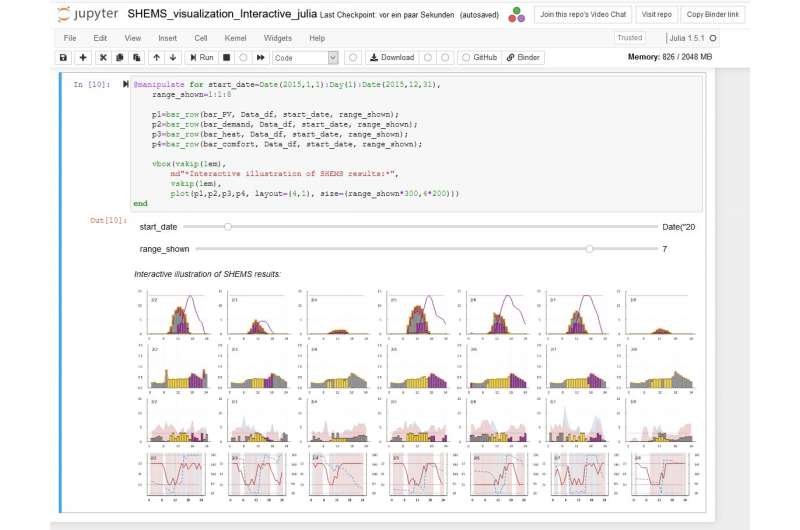Open the Widgets menu
This screenshot has height=530, width=800.
(278, 38)
